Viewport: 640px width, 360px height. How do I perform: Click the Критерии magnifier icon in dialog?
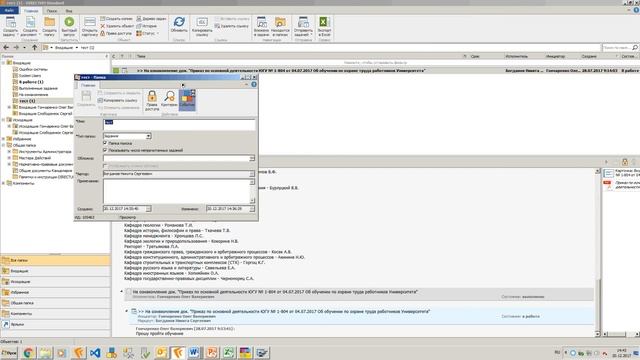pos(169,99)
